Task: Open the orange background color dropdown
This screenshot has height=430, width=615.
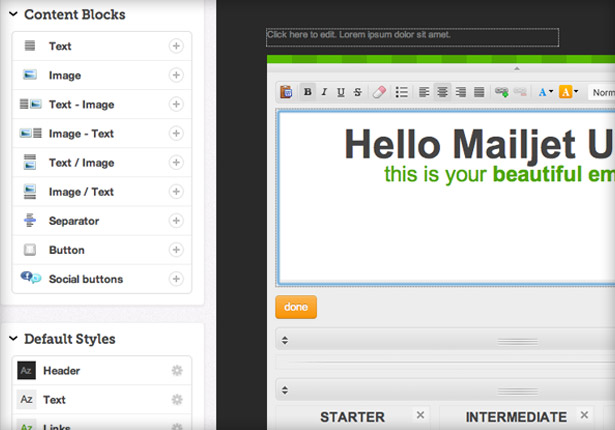Action: 568,92
